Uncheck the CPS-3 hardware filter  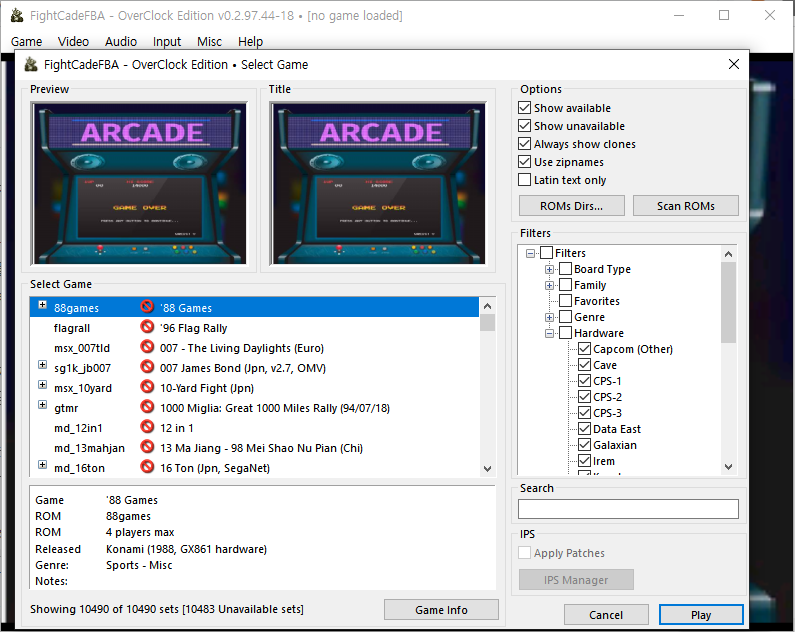tap(585, 413)
